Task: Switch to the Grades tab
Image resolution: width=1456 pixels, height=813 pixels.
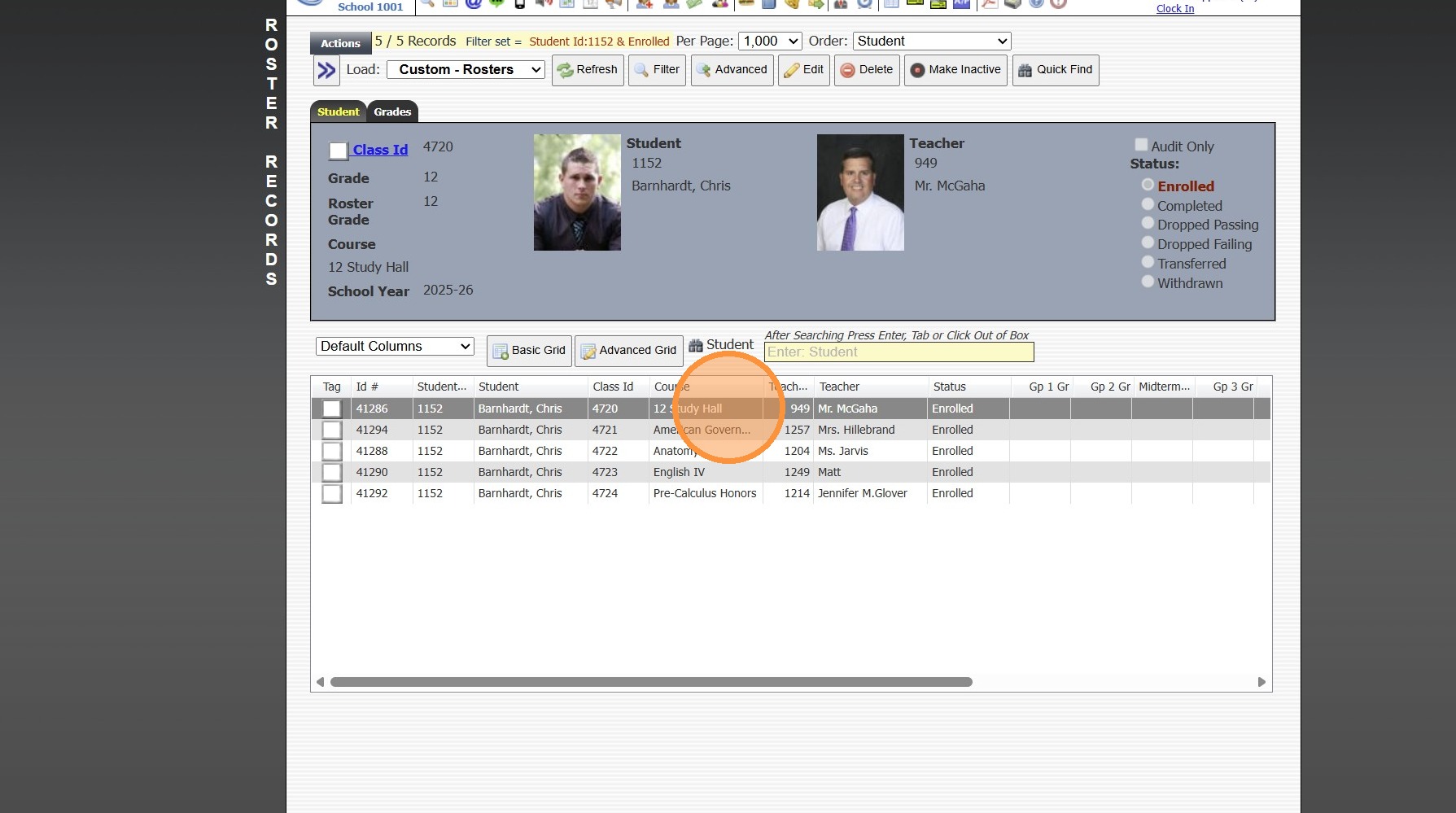Action: (392, 111)
